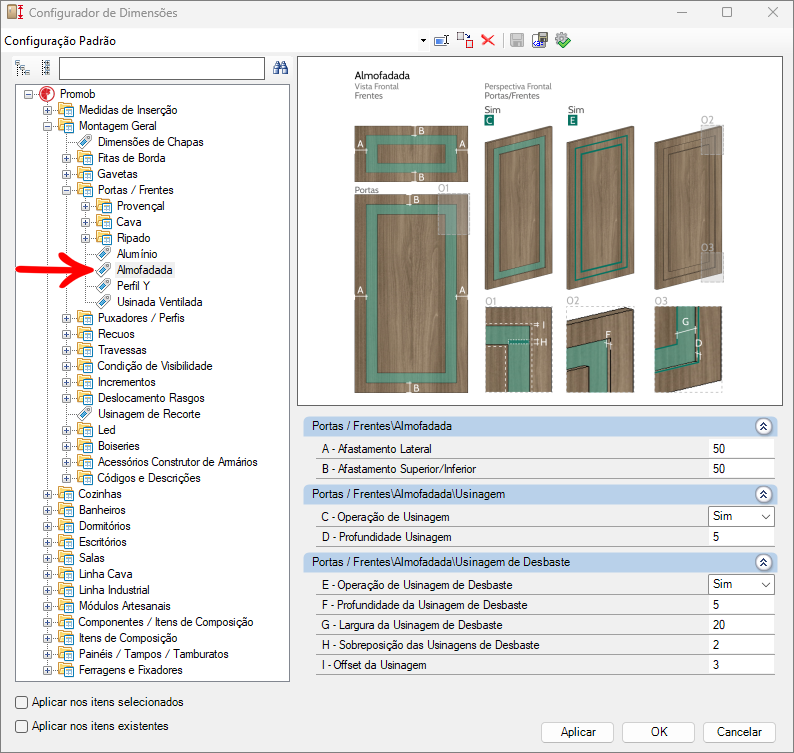794x753 pixels.
Task: Check Aplicar nos itens existentes
Action: pos(21,726)
